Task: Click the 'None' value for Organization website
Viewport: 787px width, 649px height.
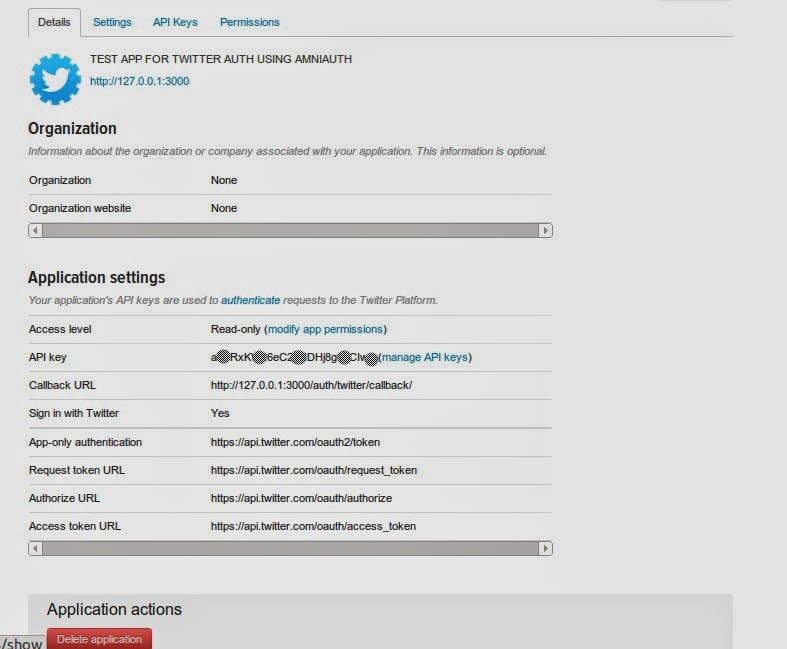Action: [x=224, y=208]
